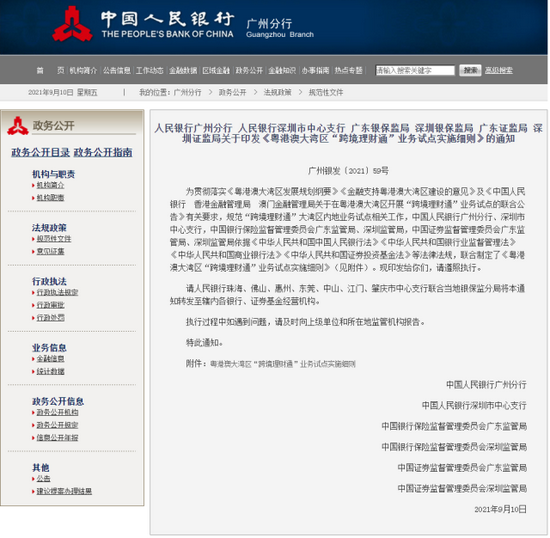Screen dimensions: 550x538
Task: Click 法规政策 in the breadcrumb trail
Action: [x=277, y=93]
